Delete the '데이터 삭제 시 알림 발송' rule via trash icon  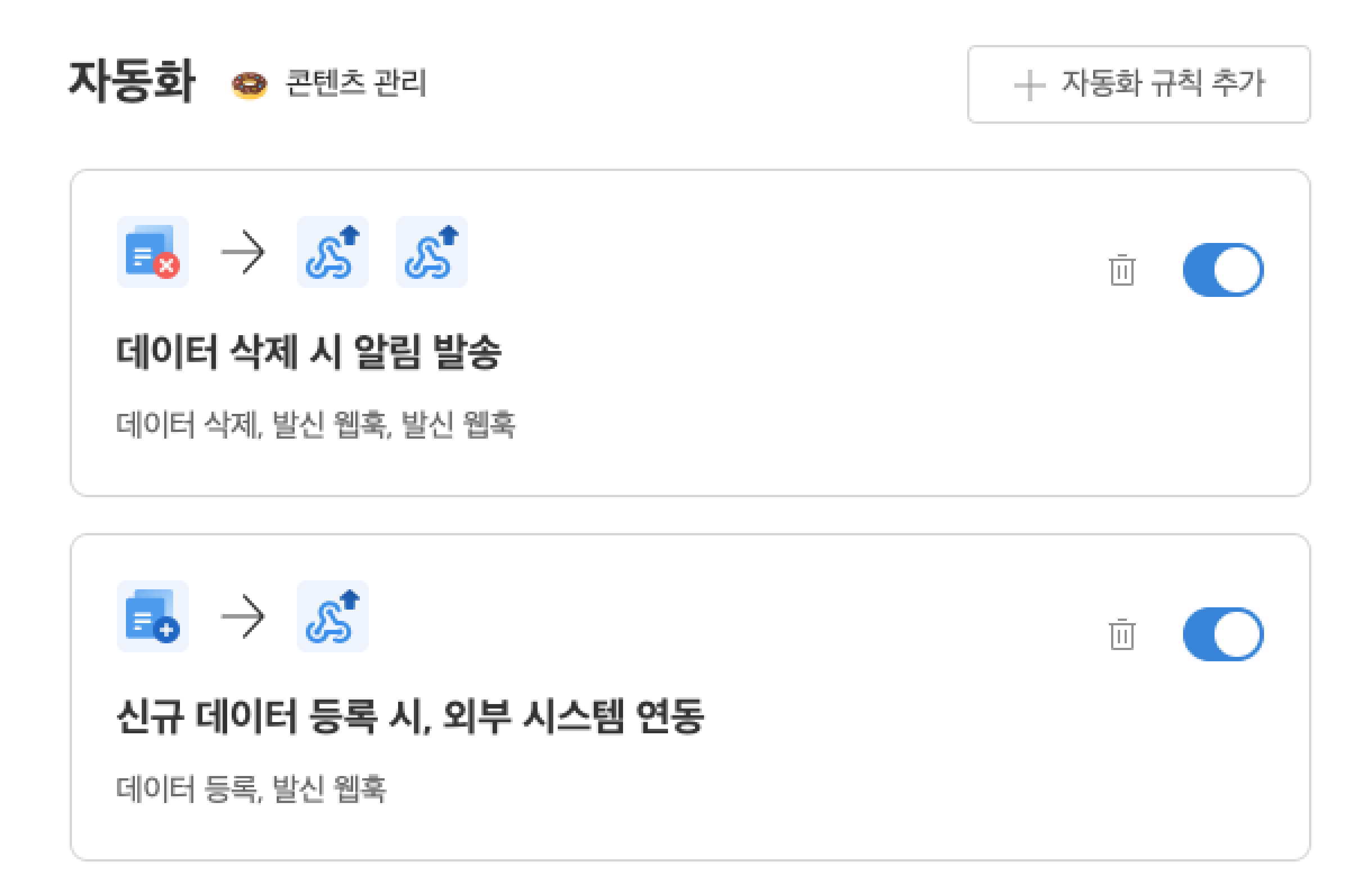click(1121, 270)
